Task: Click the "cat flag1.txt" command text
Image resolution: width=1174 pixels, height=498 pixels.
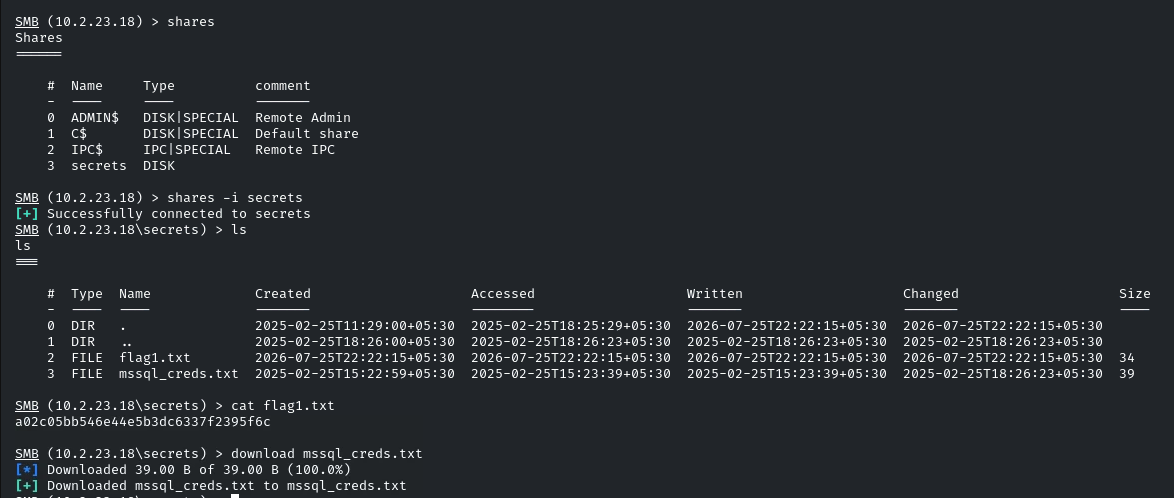Action: point(283,406)
